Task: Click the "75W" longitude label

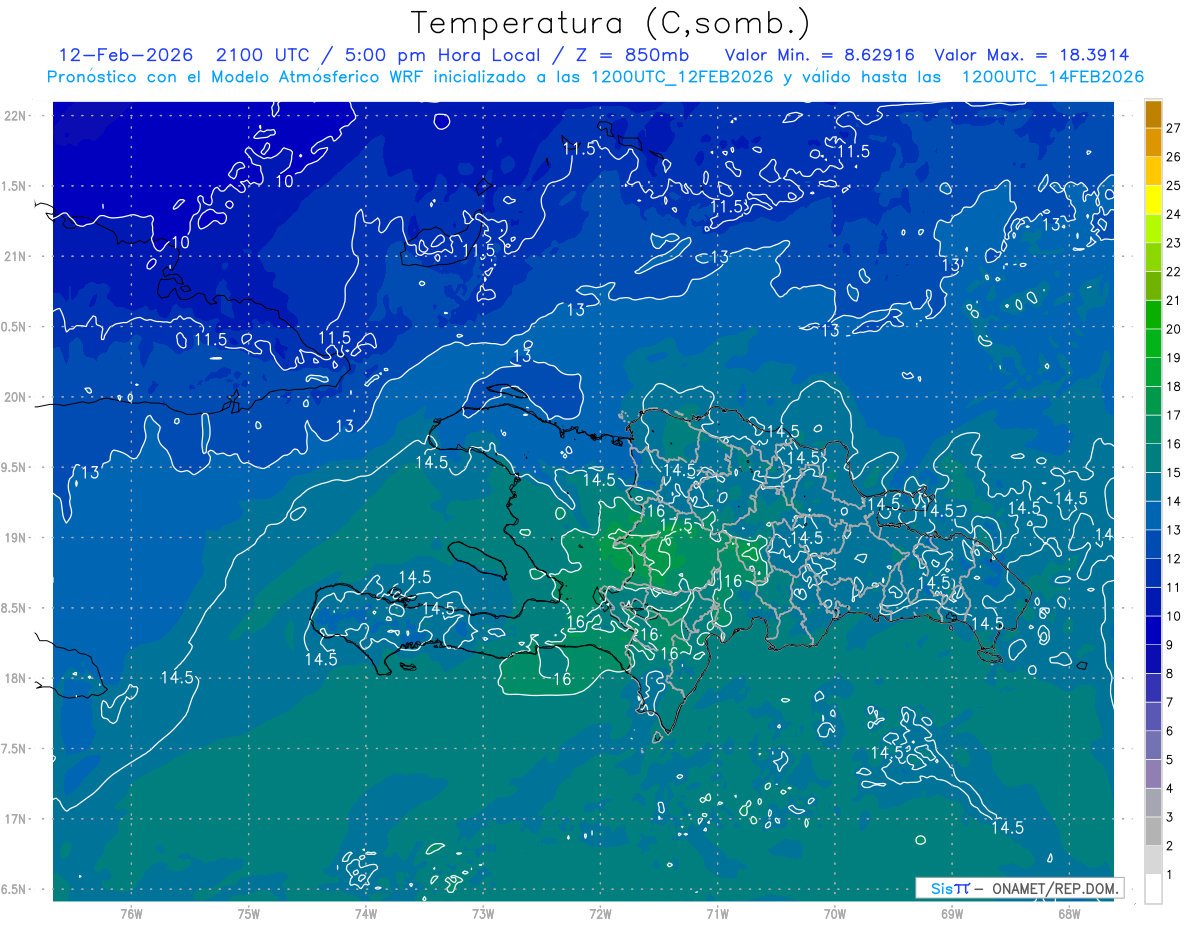Action: [x=249, y=913]
